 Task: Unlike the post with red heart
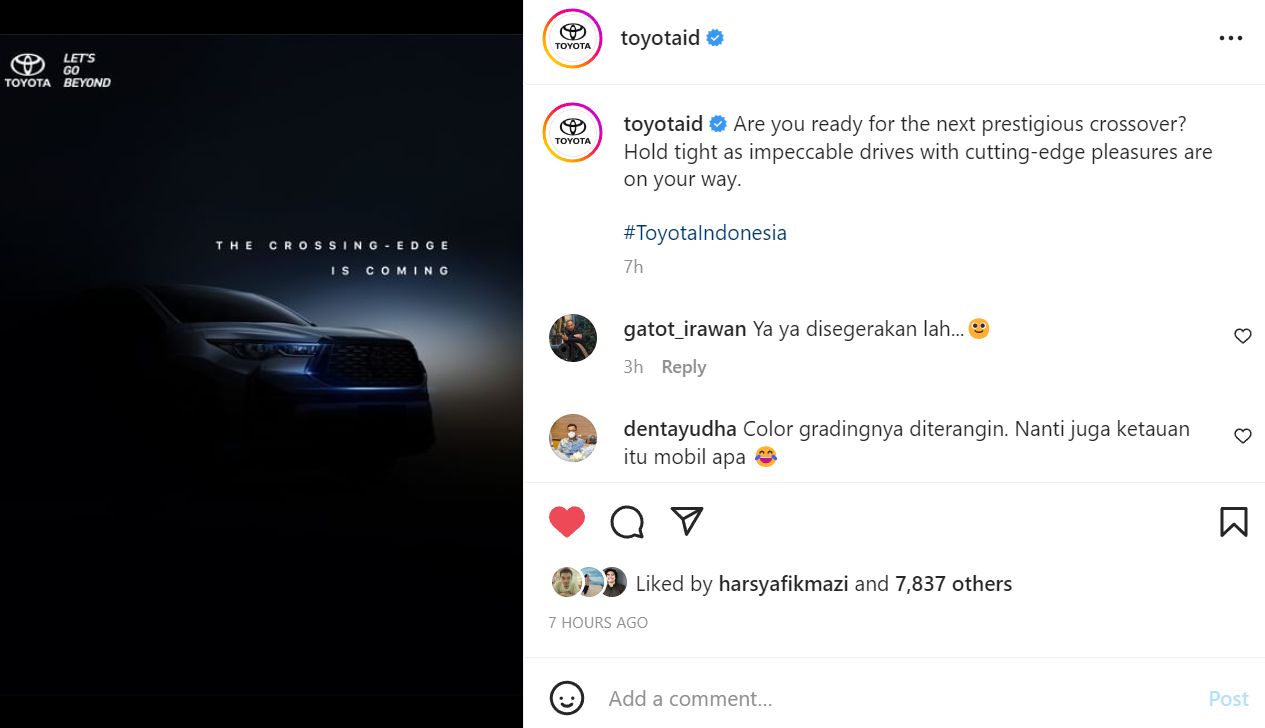coord(567,522)
